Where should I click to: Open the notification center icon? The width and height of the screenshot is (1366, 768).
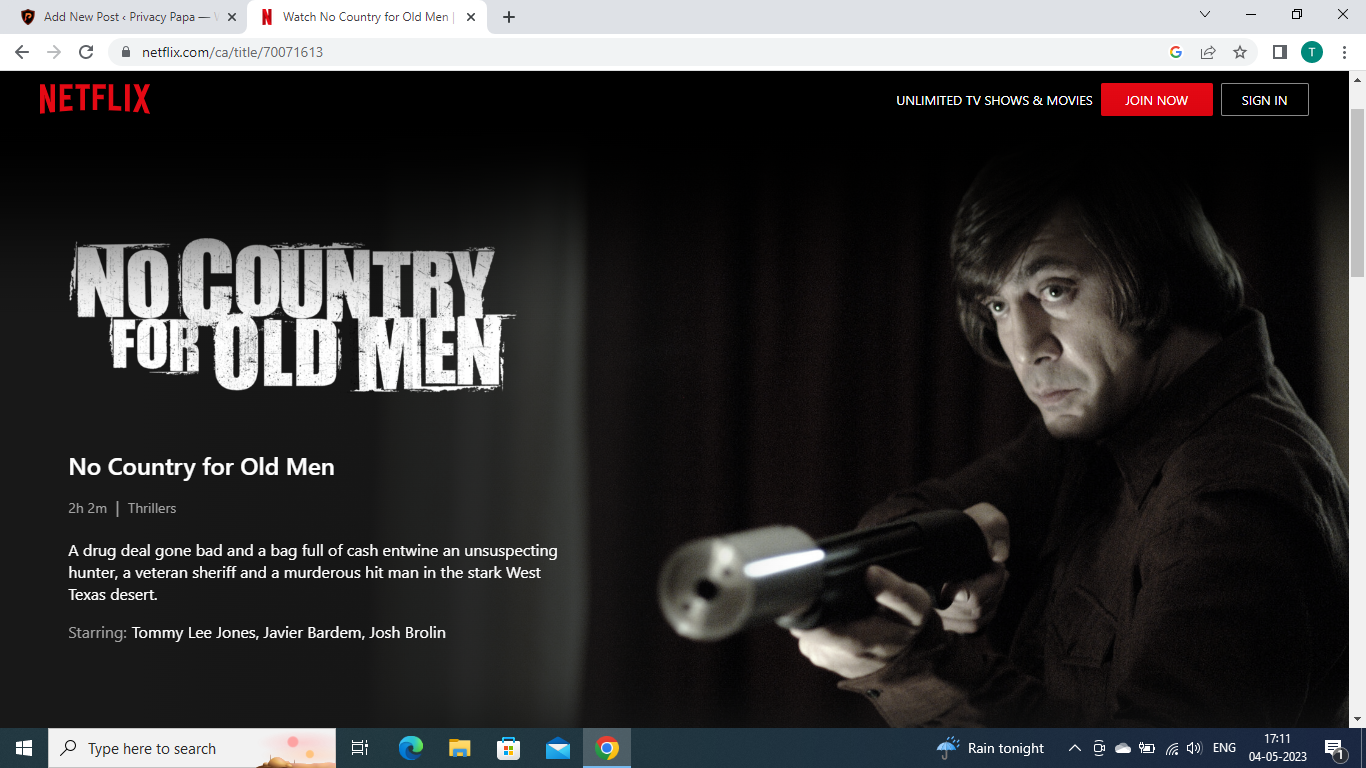point(1333,748)
